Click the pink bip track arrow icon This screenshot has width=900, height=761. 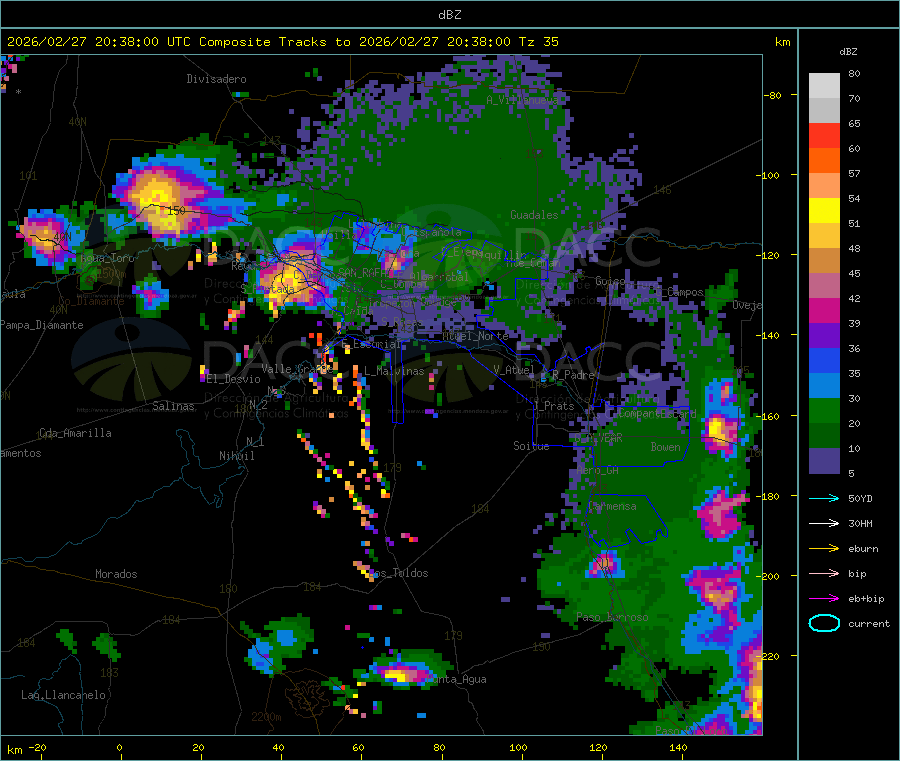(x=824, y=573)
